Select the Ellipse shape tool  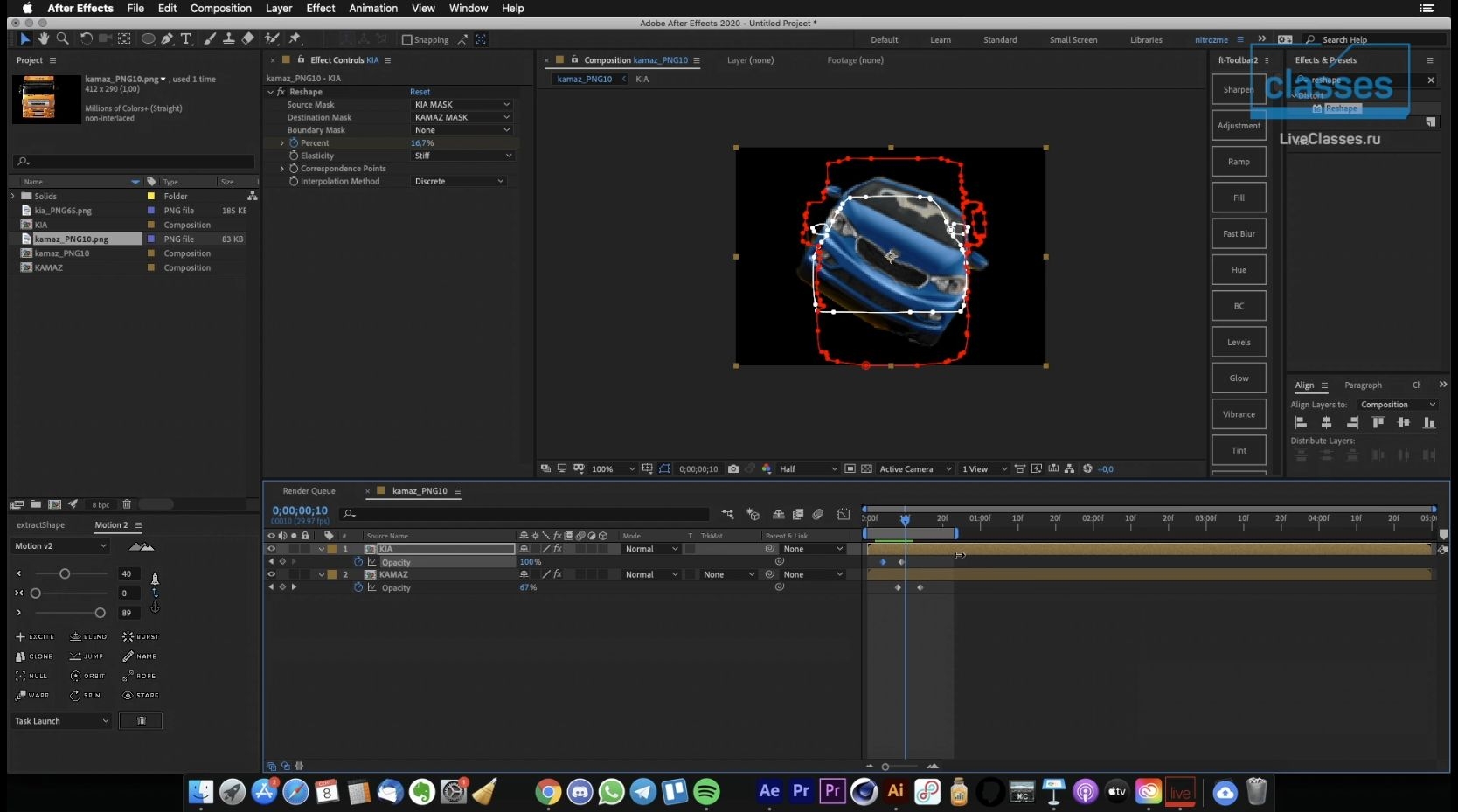coord(149,38)
